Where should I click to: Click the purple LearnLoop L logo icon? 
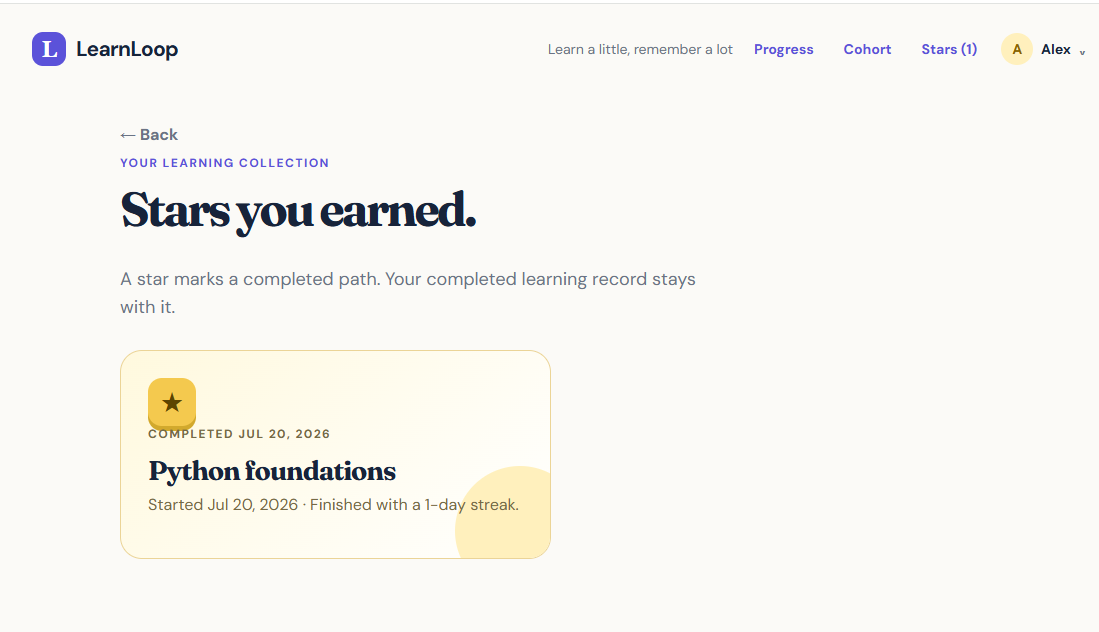coord(49,49)
